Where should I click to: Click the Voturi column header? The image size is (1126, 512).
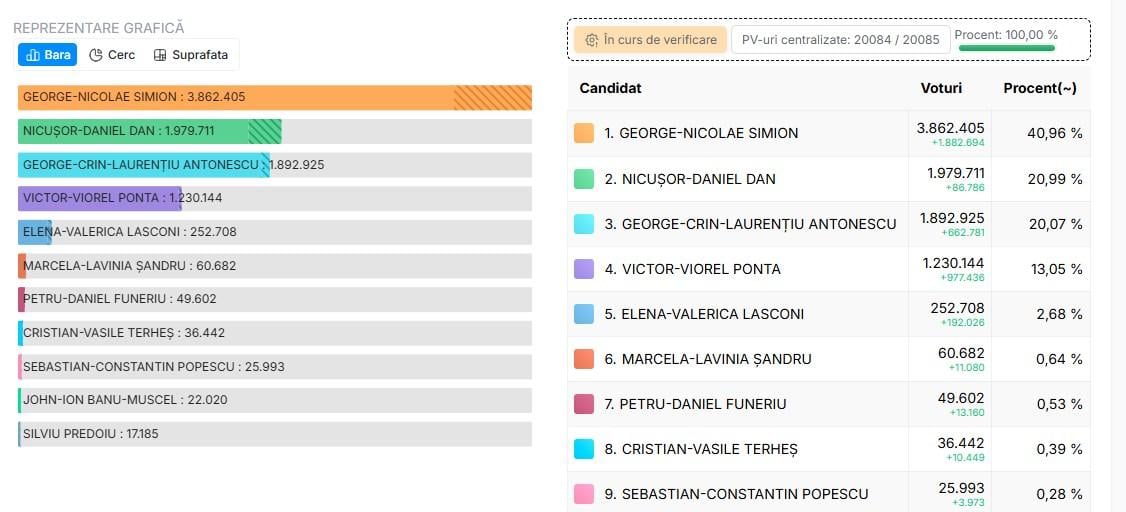tap(941, 88)
